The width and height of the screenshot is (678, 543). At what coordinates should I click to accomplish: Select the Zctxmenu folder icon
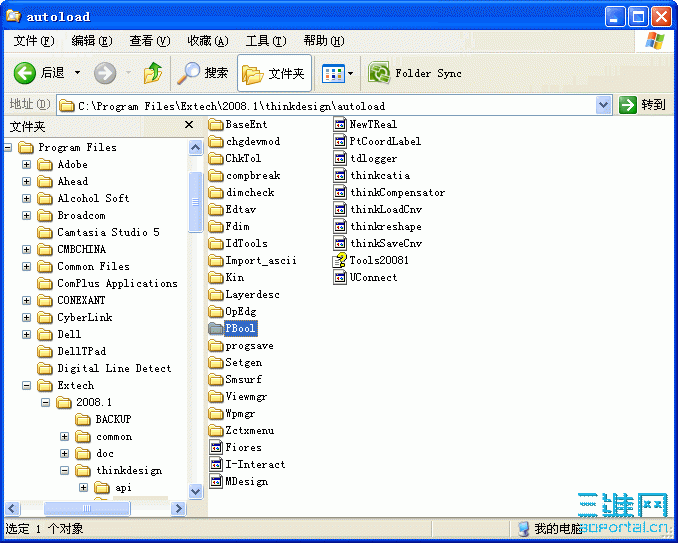pos(215,431)
